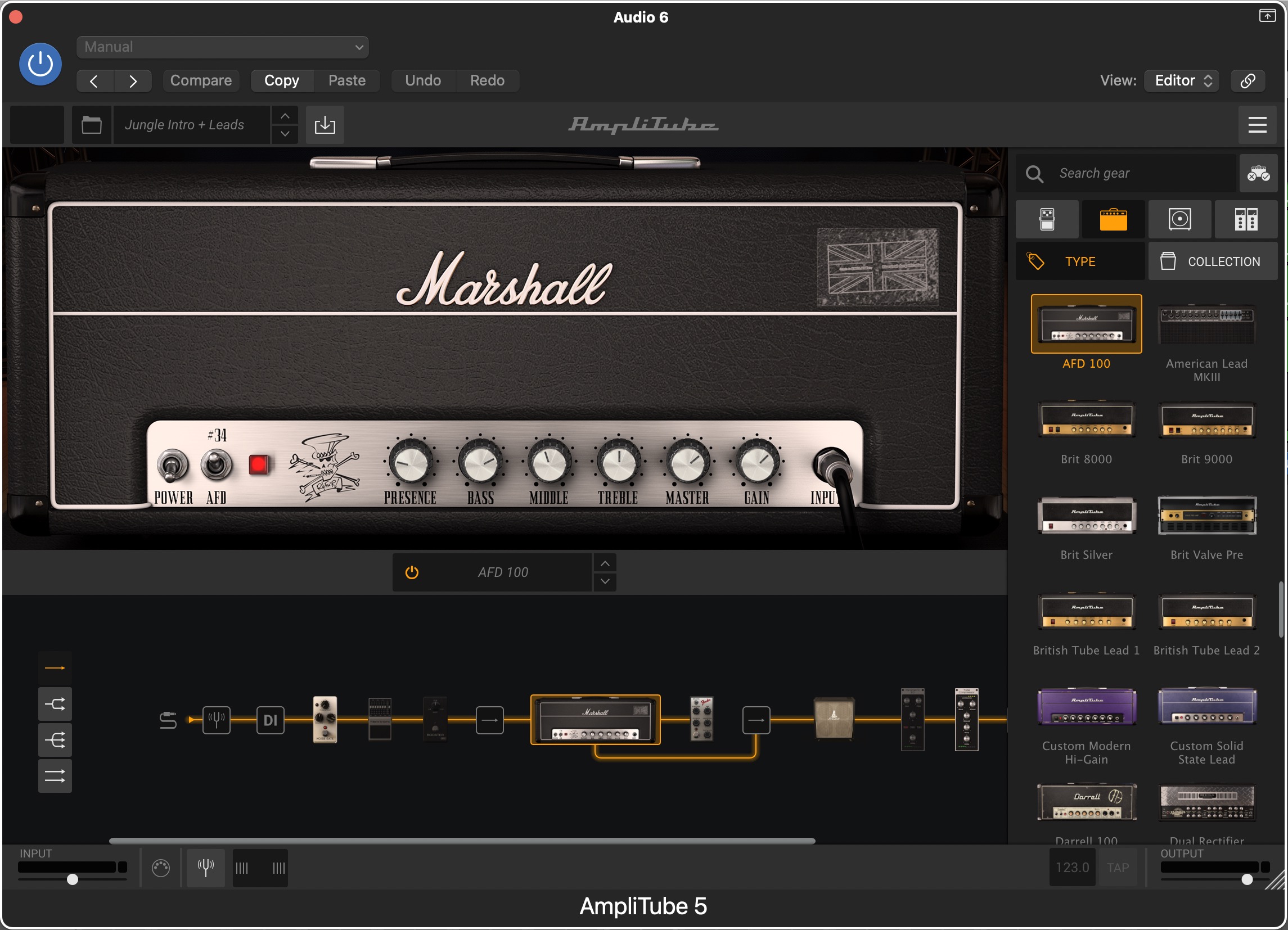1288x930 pixels.
Task: Select the cabinet block in signal chain
Action: coord(834,719)
